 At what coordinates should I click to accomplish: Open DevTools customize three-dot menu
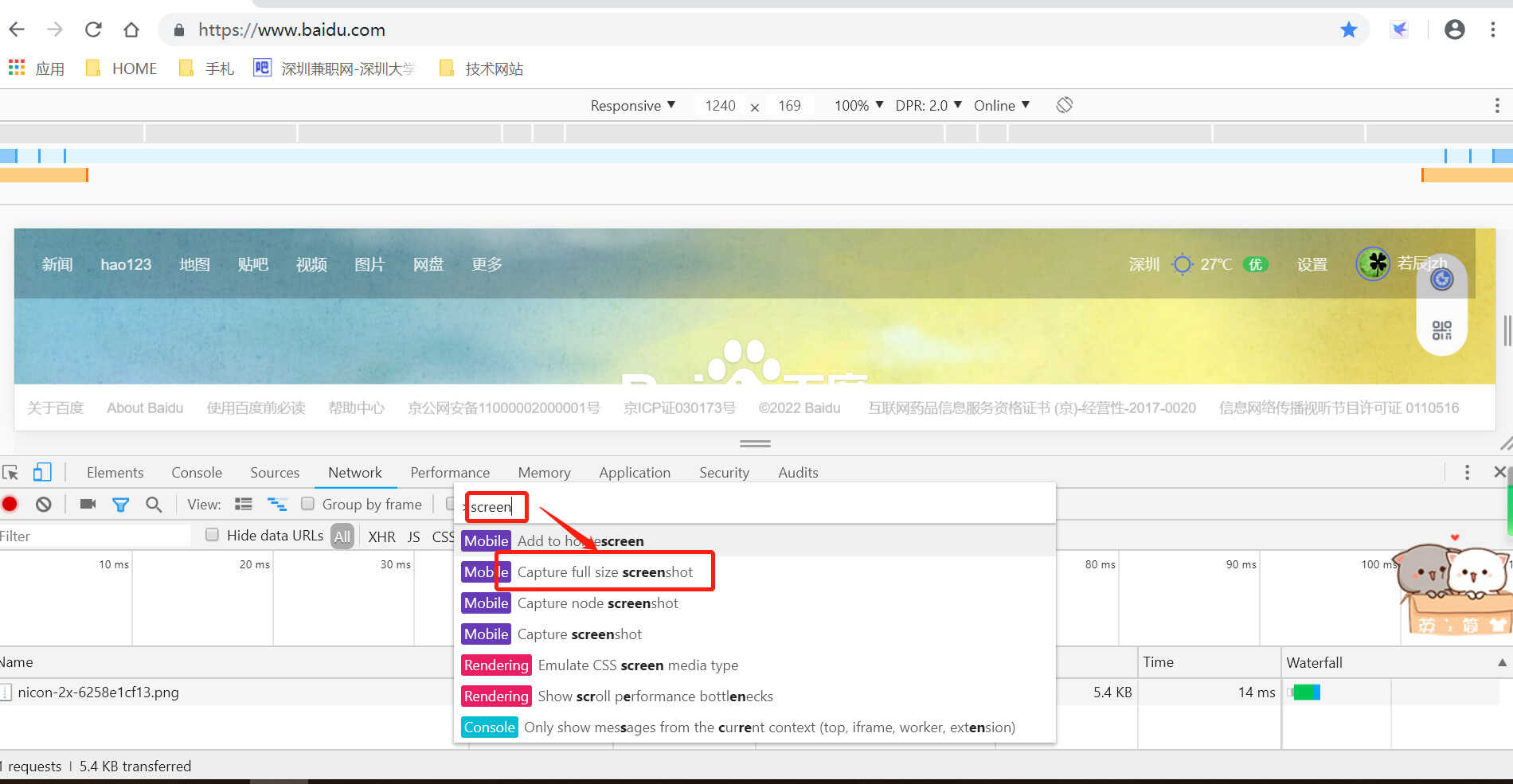1467,473
